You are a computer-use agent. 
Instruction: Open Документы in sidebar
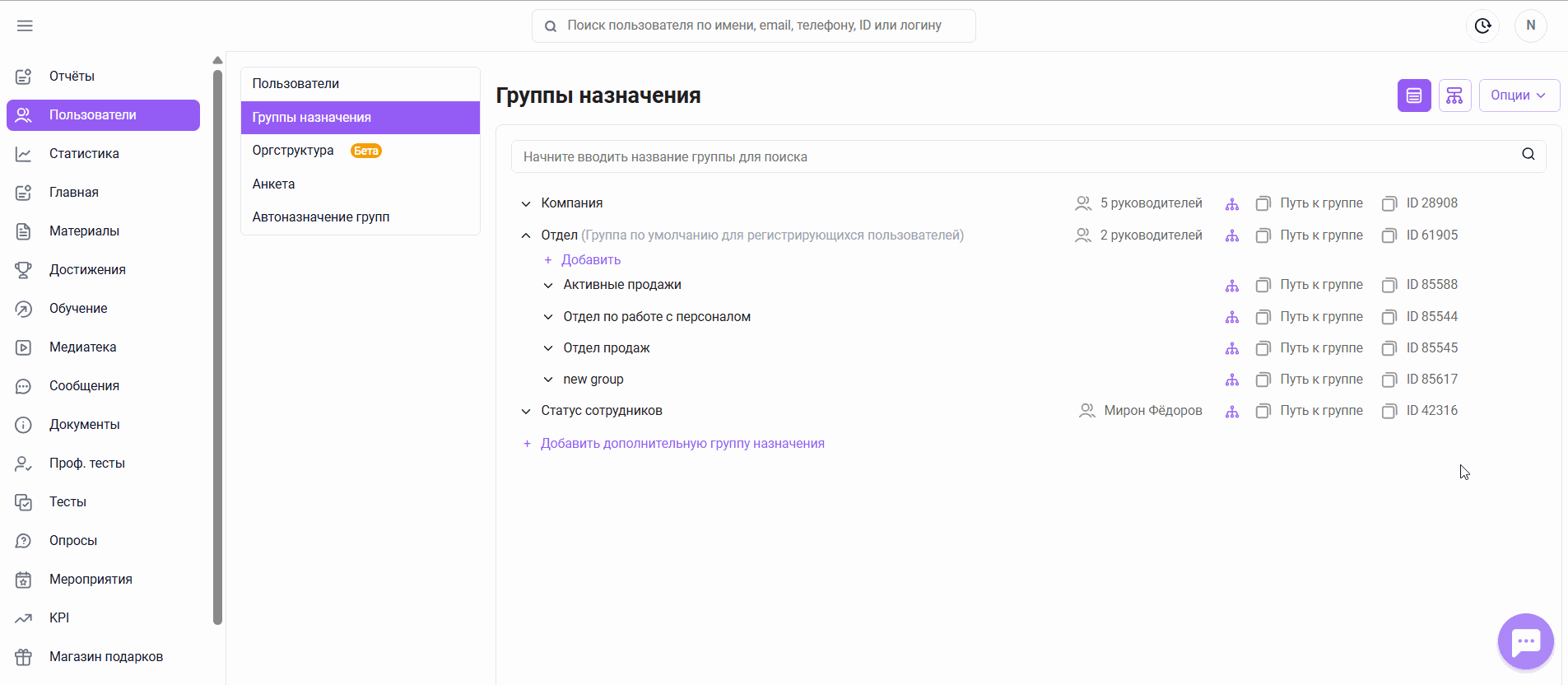[103, 425]
